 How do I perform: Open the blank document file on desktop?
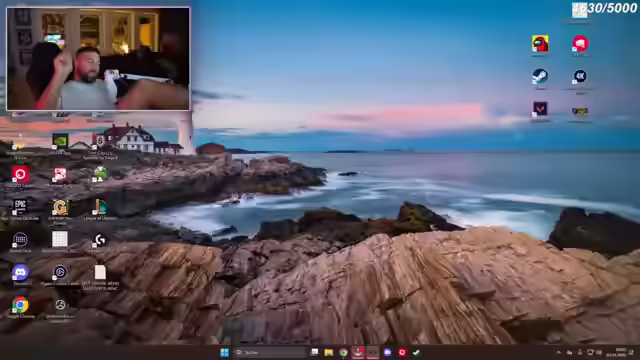(100, 272)
